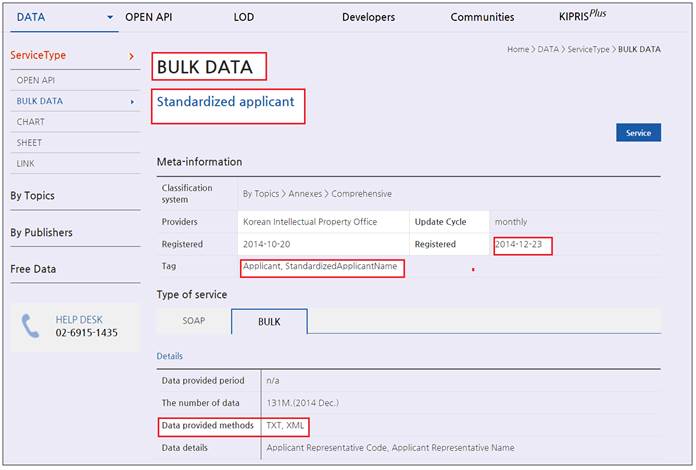696x470 pixels.
Task: Open the Free Data section
Action: pos(33,269)
